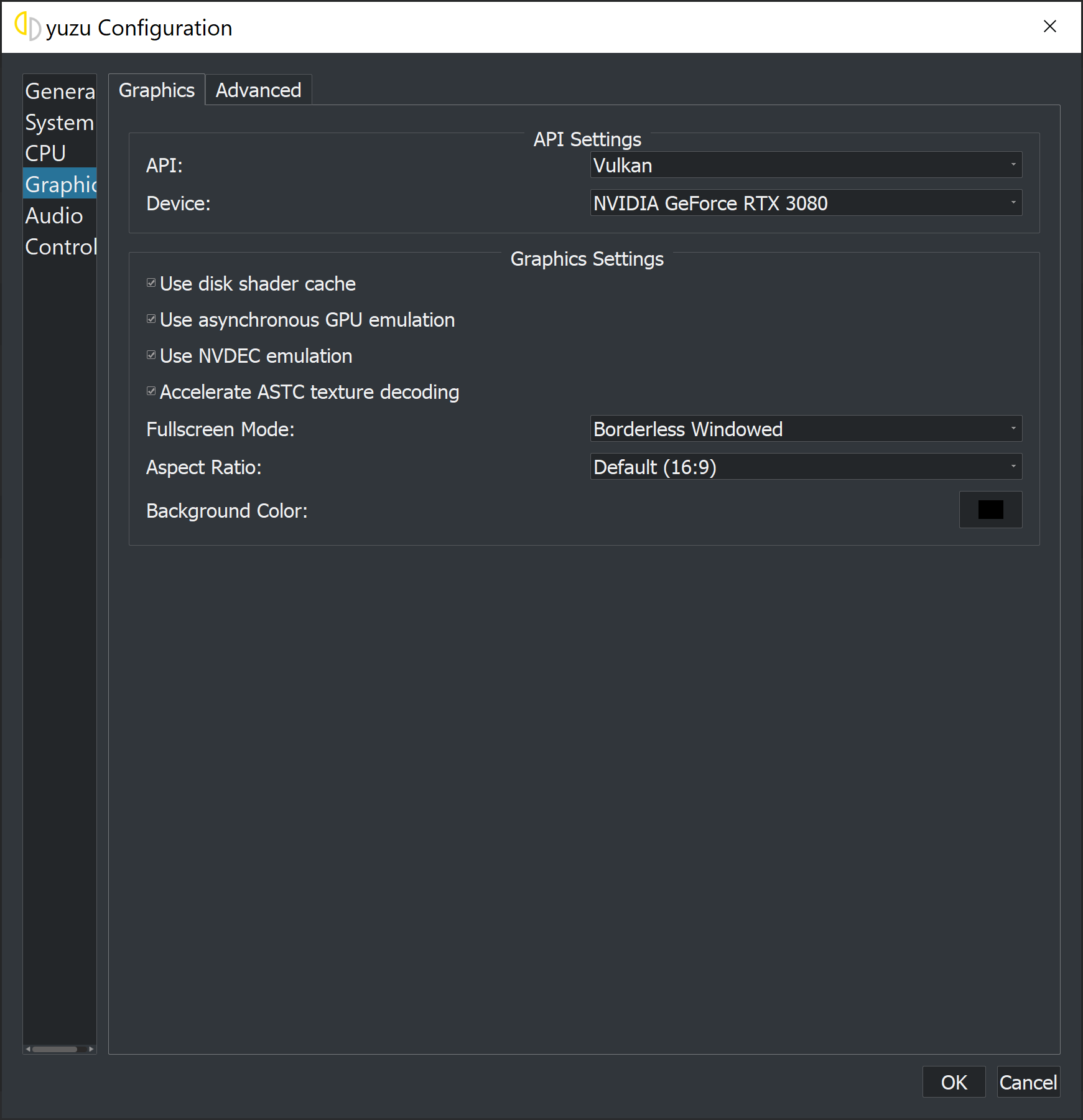
Task: Click the Device: label text
Action: [179, 203]
